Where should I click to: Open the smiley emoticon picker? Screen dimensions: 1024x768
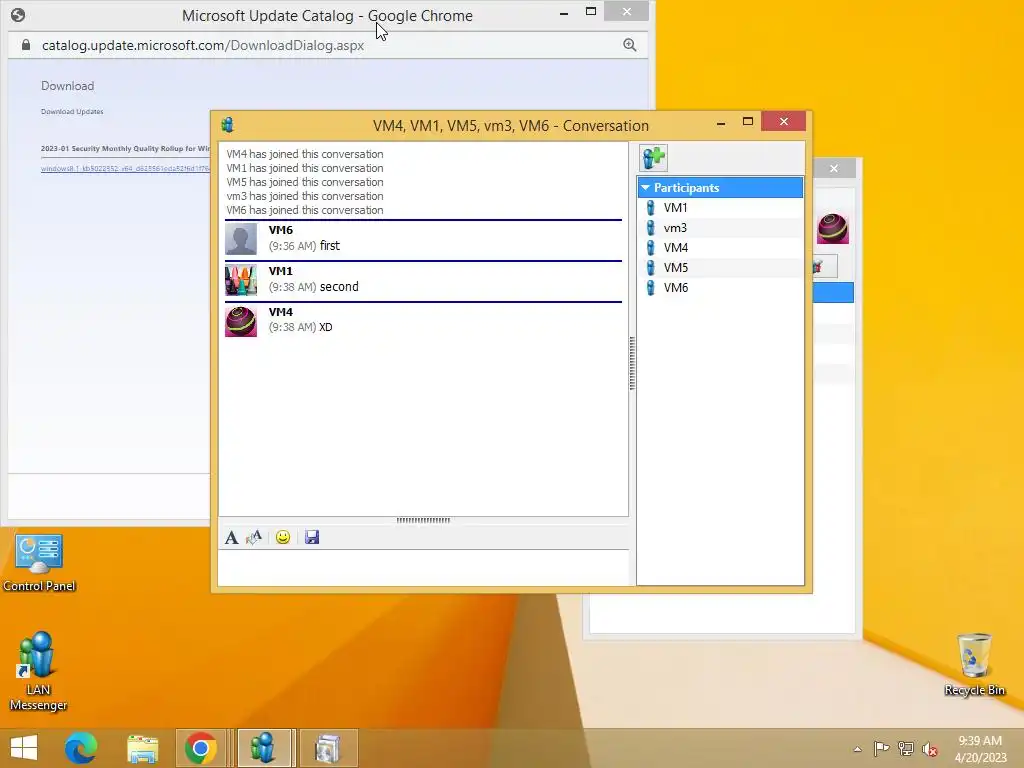(283, 537)
